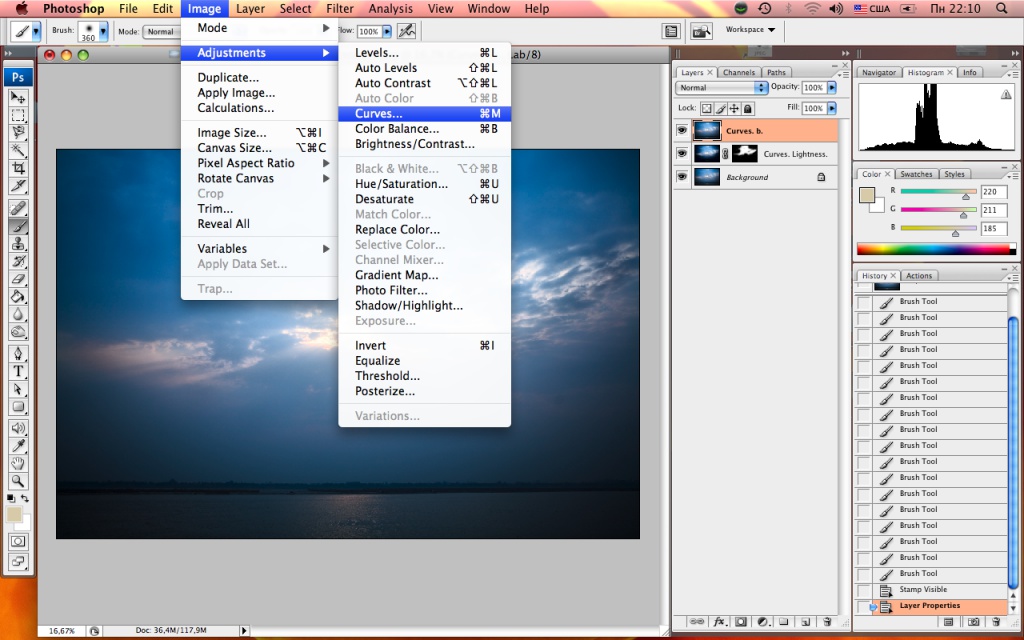Select the Clone Stamp tool

pos(18,243)
